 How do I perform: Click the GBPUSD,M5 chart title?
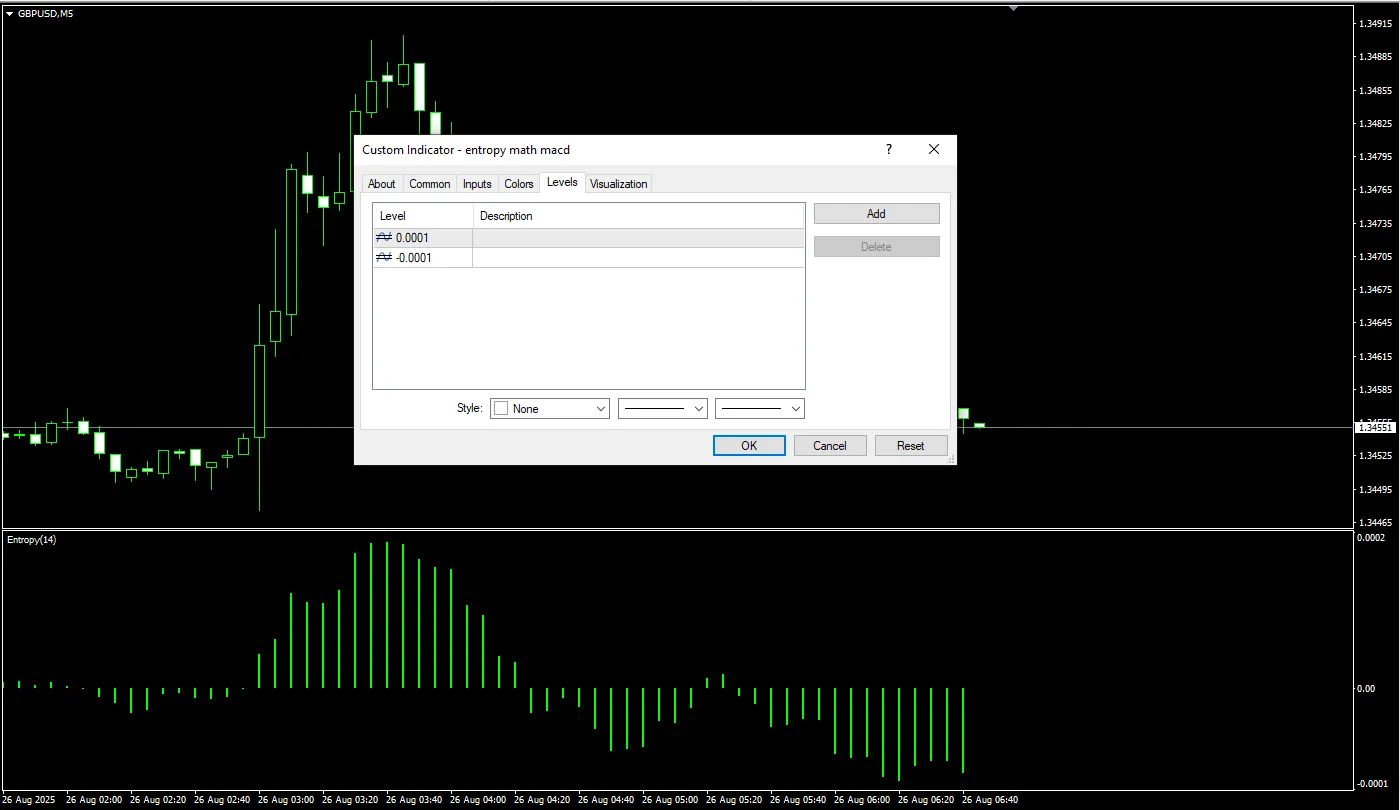tap(45, 13)
